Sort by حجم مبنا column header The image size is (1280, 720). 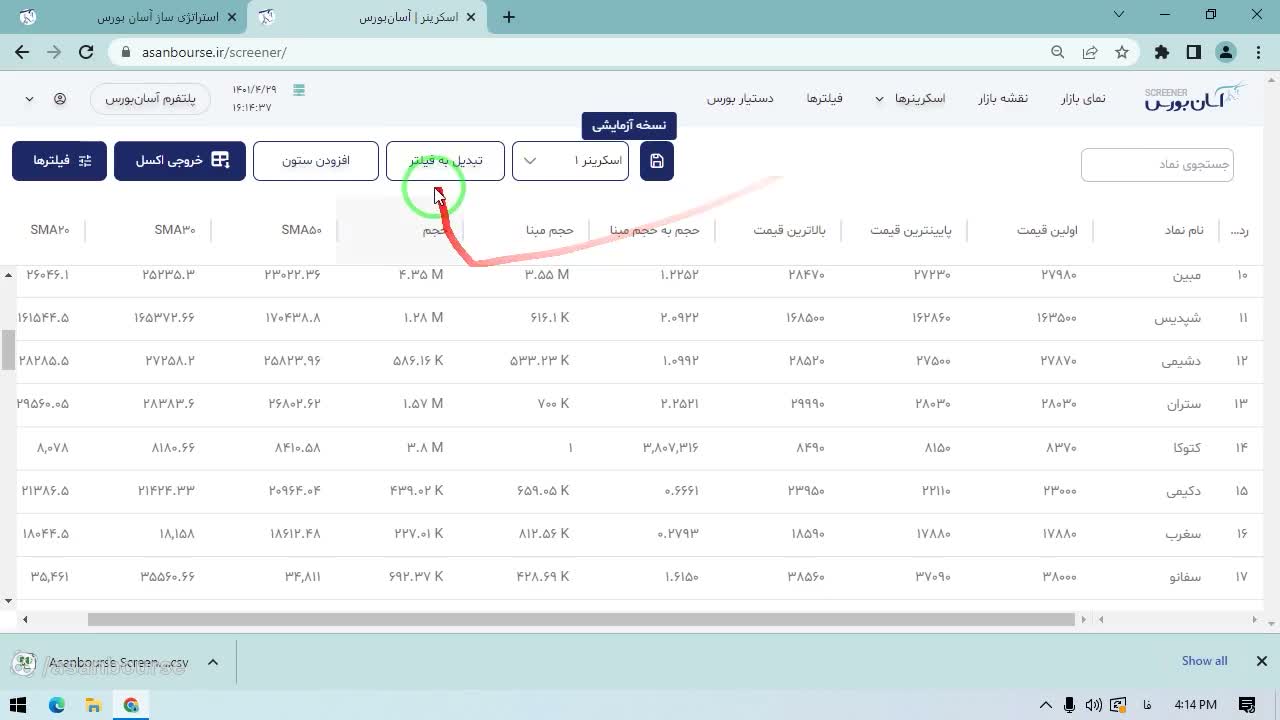click(550, 230)
